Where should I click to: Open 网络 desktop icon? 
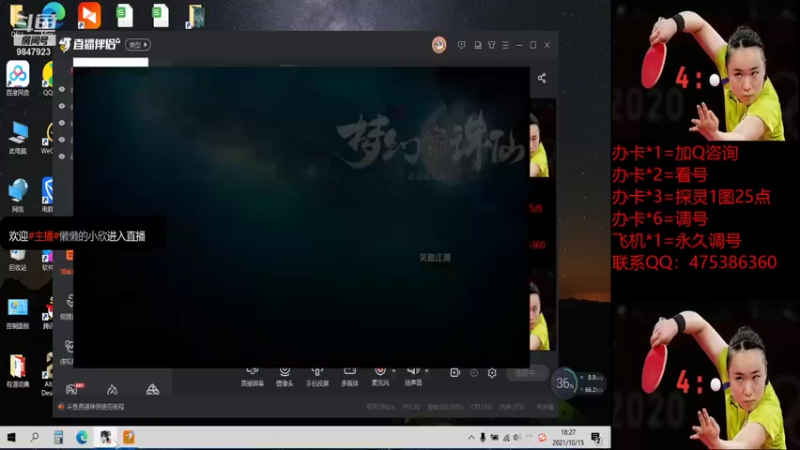(18, 195)
